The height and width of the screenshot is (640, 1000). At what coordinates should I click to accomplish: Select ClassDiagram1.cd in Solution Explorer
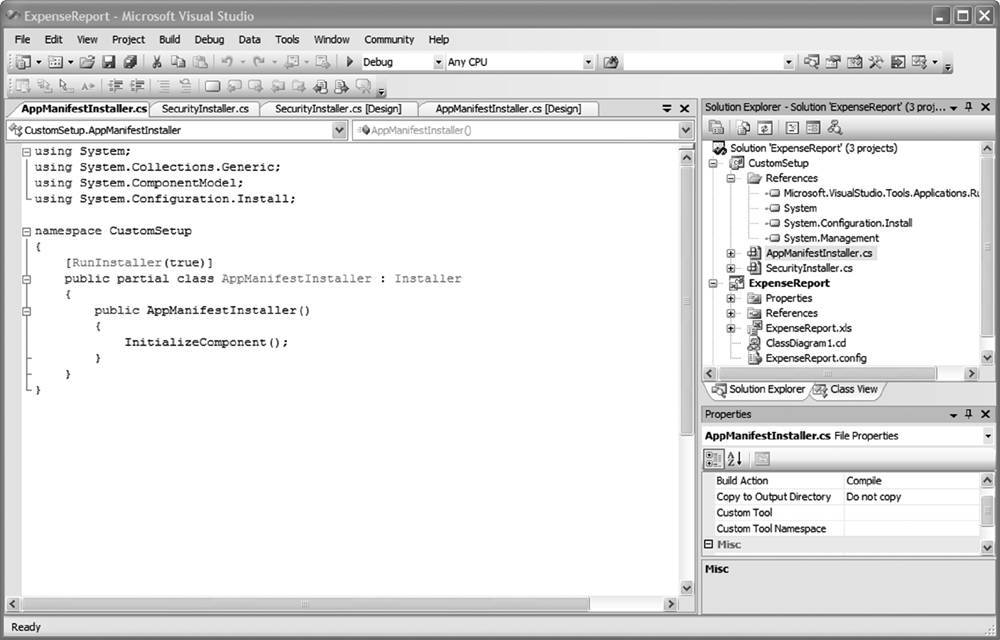pyautogui.click(x=805, y=343)
